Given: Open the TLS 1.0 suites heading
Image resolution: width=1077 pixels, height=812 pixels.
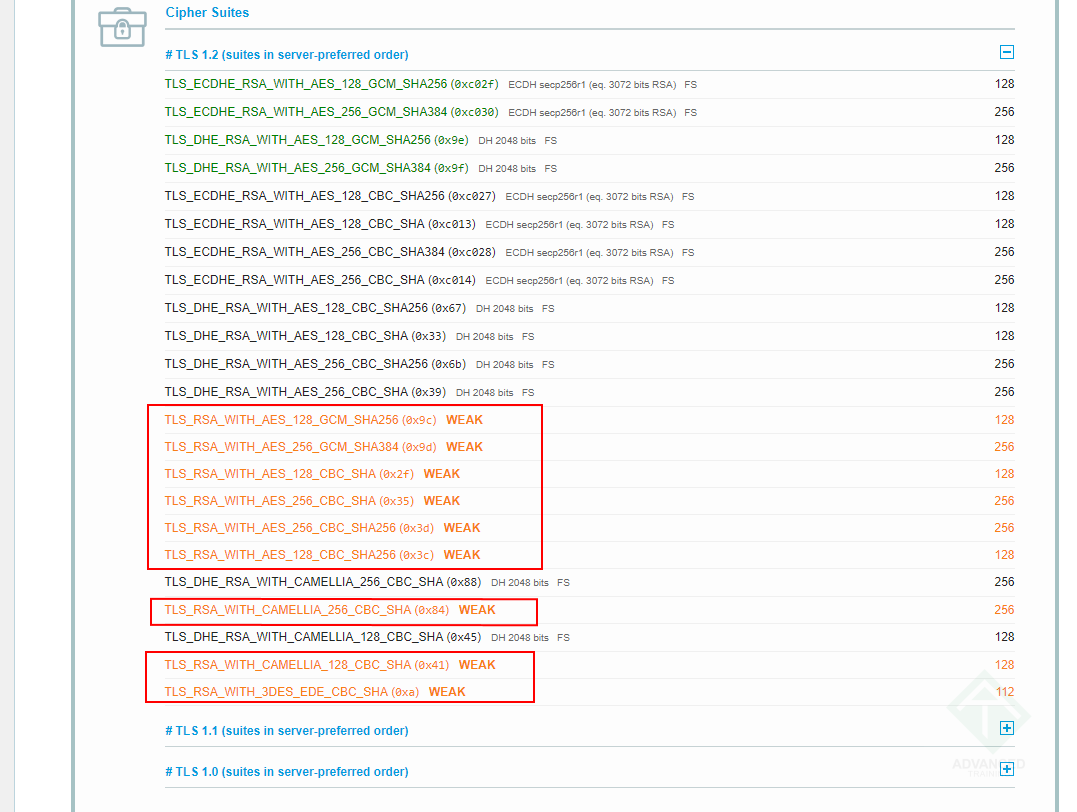Looking at the screenshot, I should [x=286, y=772].
